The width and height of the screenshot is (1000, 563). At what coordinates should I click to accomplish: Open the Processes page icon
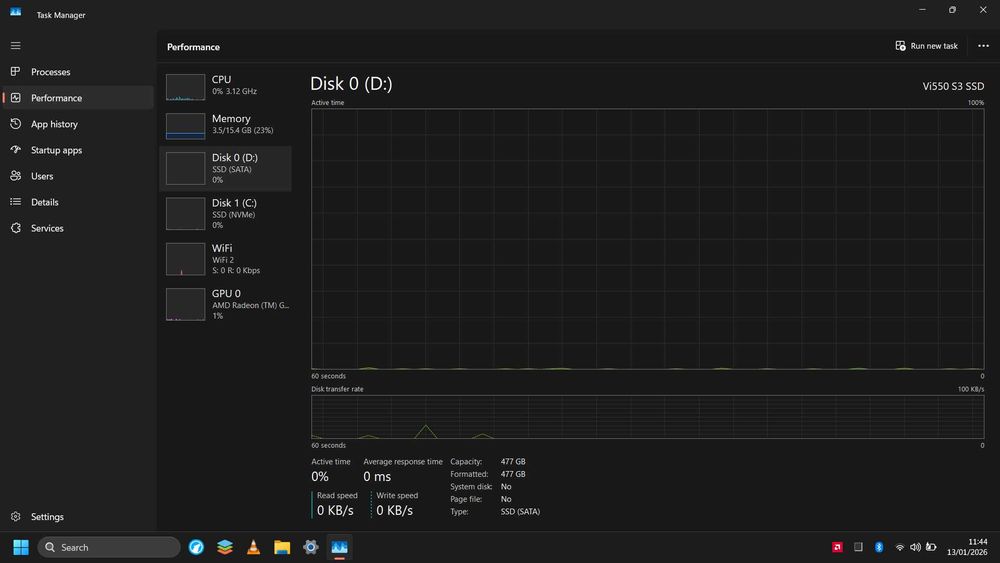coord(15,71)
